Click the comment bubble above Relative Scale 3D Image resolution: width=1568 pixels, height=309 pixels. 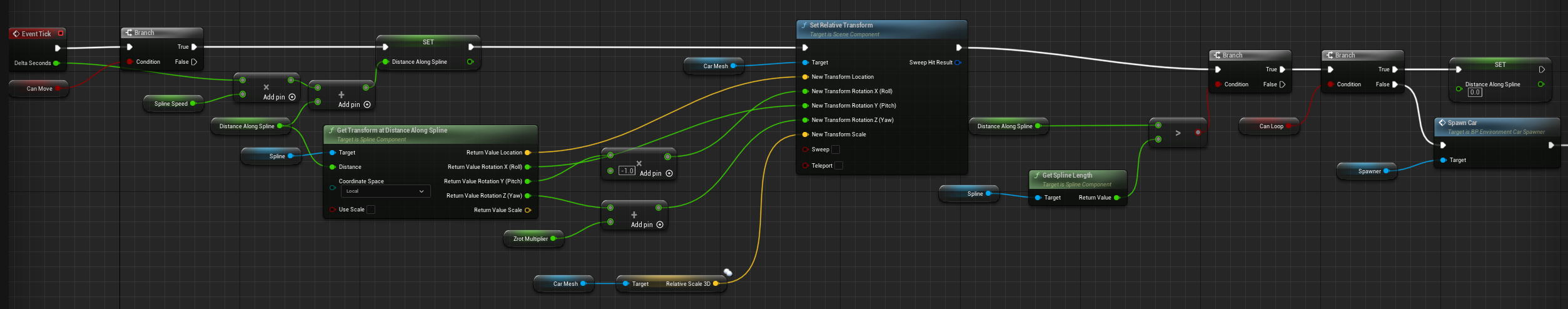tap(728, 272)
